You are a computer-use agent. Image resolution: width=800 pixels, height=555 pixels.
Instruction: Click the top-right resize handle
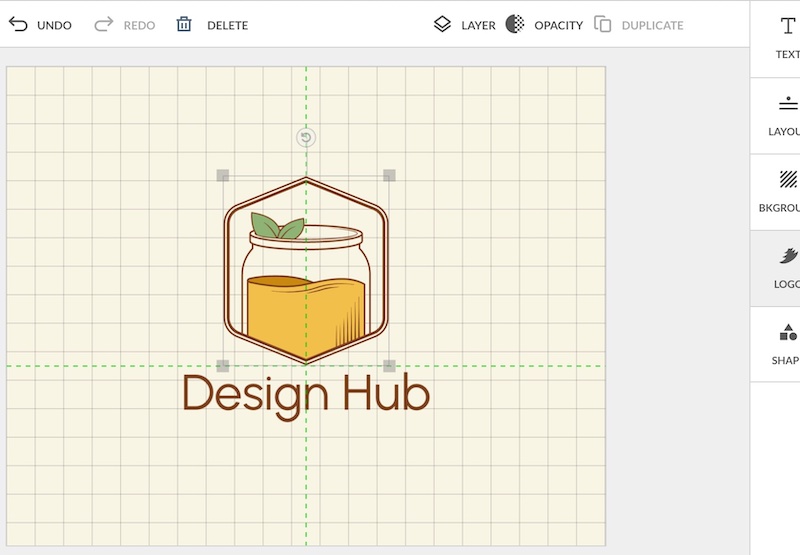pyautogui.click(x=389, y=176)
